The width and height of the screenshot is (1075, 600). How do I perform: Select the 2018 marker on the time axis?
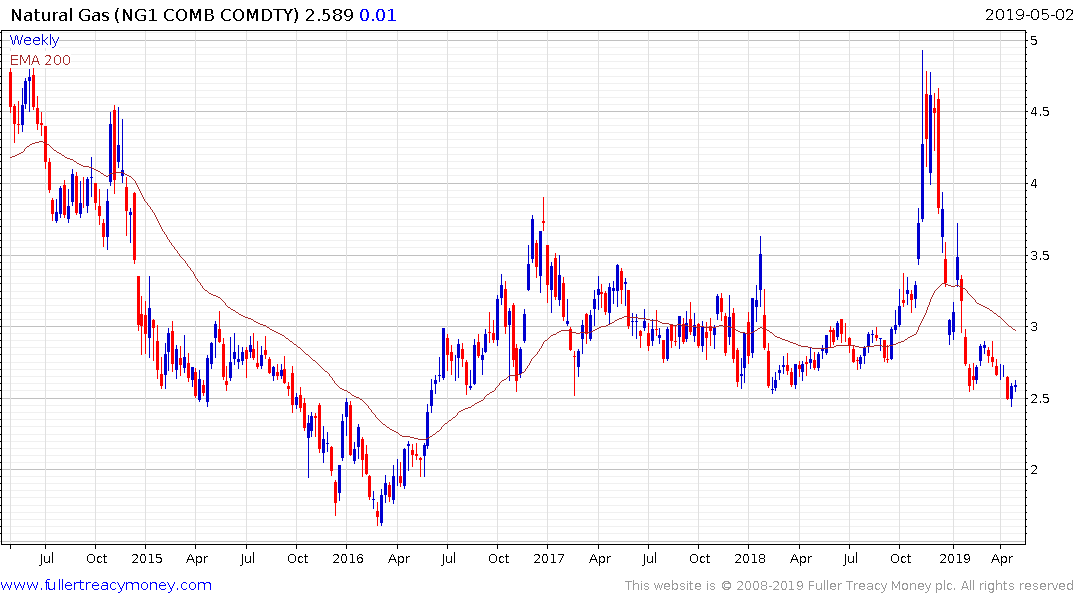point(750,558)
